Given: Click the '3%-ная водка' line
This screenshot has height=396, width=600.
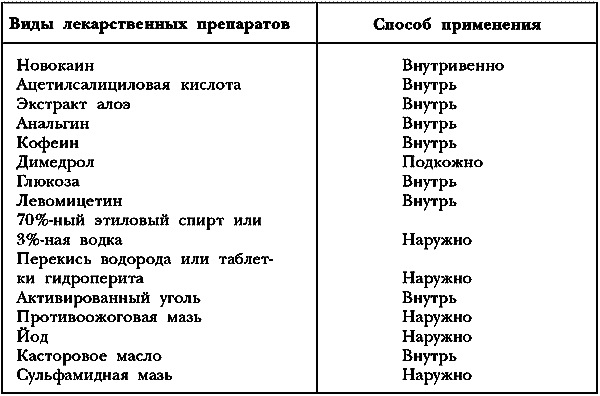Looking at the screenshot, I should pyautogui.click(x=69, y=240).
